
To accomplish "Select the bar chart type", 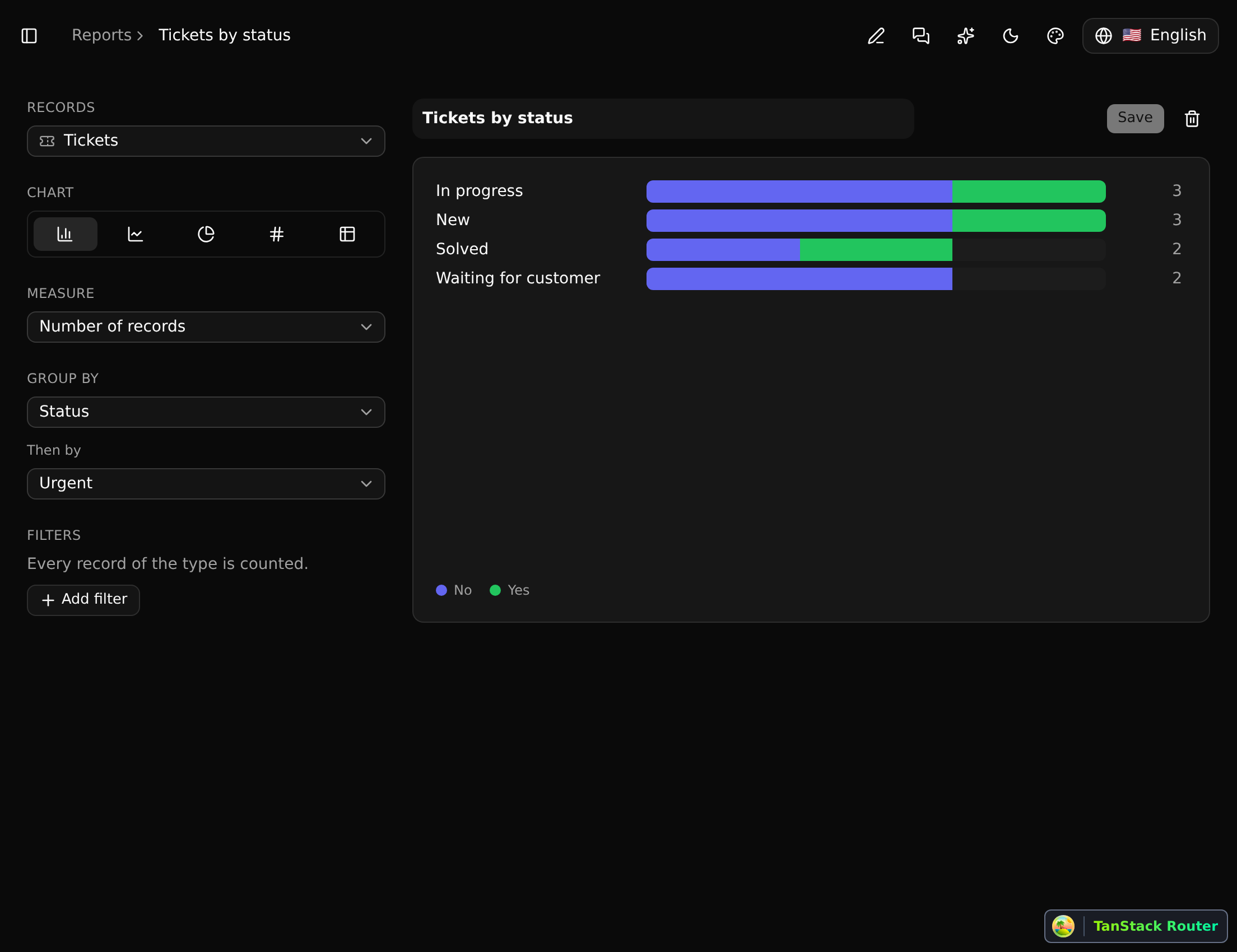I will coord(65,234).
